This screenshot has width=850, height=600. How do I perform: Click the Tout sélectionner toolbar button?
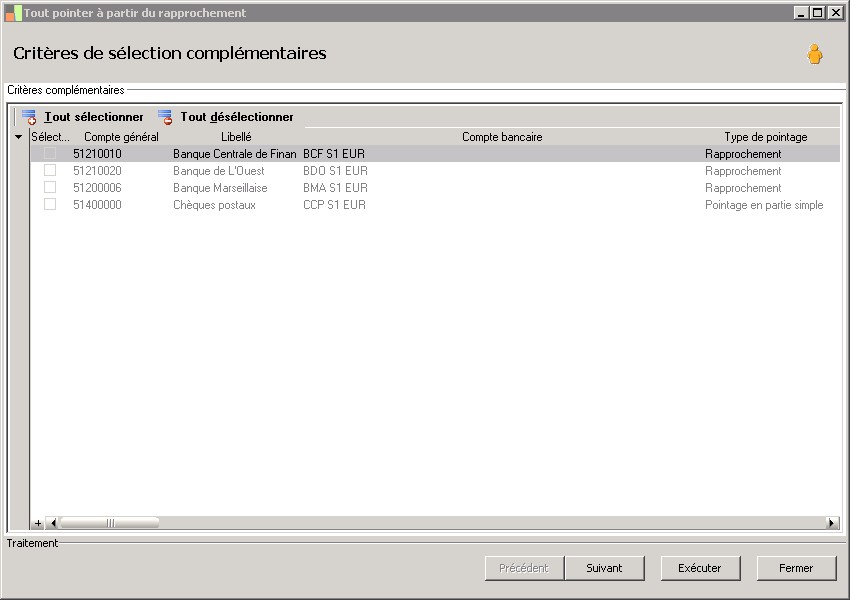[x=83, y=117]
